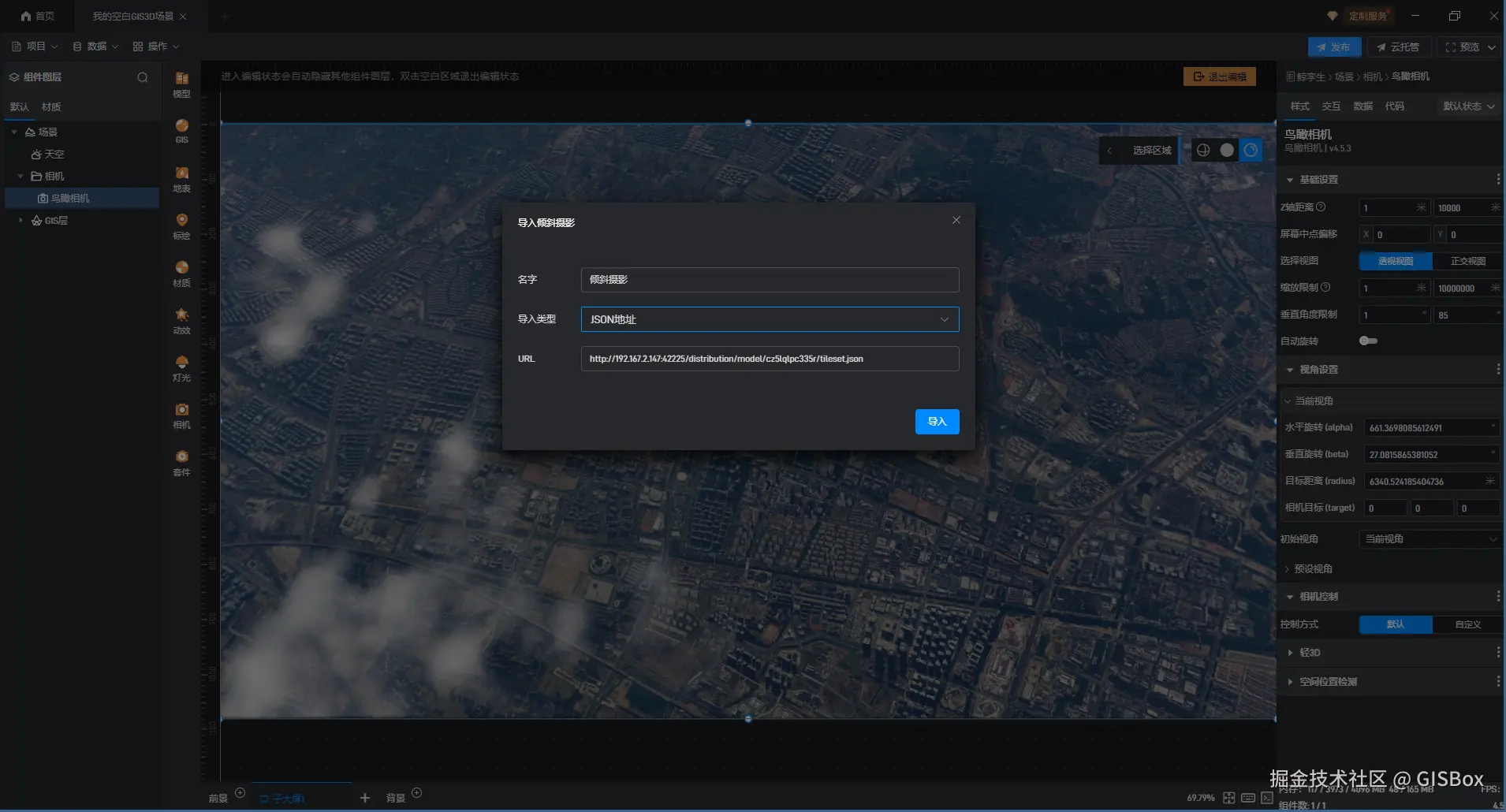The image size is (1506, 812).
Task: Click the solid sphere view icon
Action: 1227,150
